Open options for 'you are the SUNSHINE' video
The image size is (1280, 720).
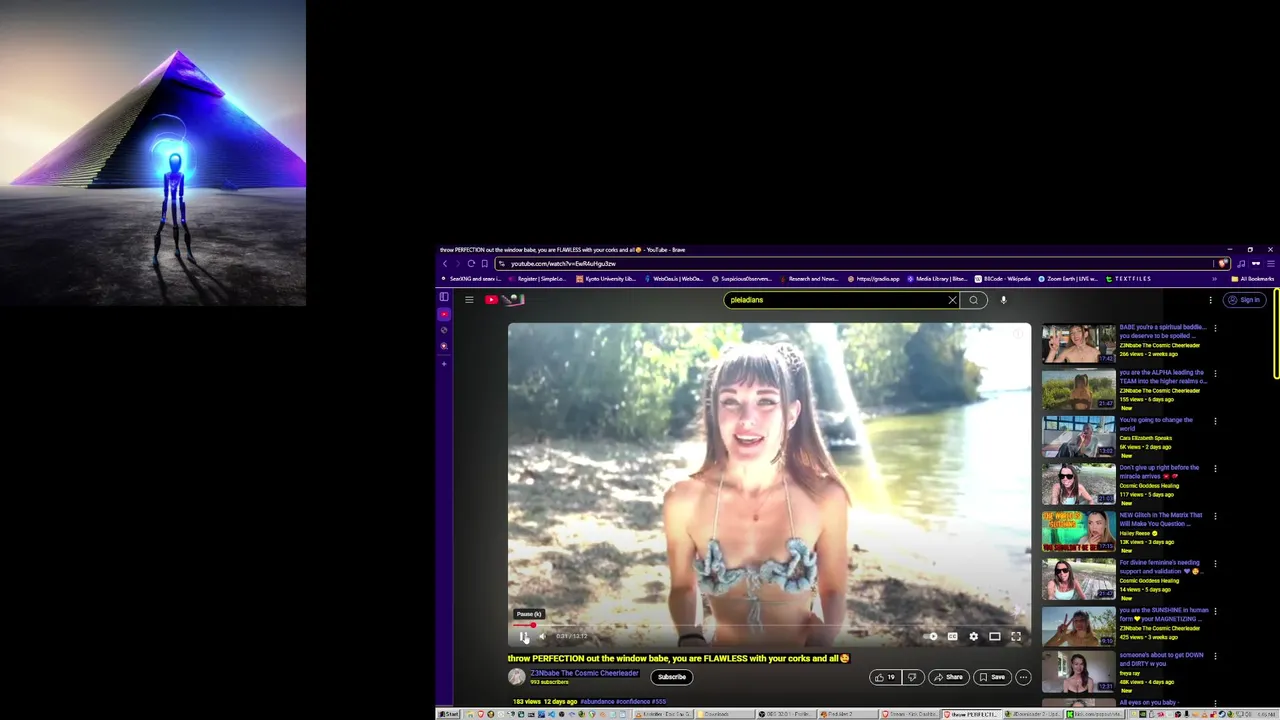click(x=1215, y=611)
